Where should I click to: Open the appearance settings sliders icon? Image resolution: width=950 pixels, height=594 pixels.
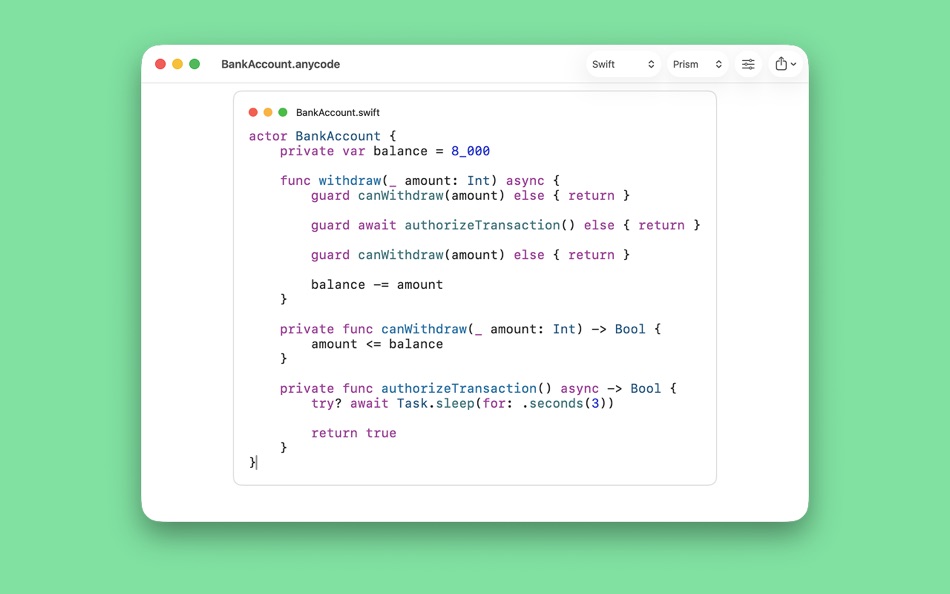tap(748, 63)
